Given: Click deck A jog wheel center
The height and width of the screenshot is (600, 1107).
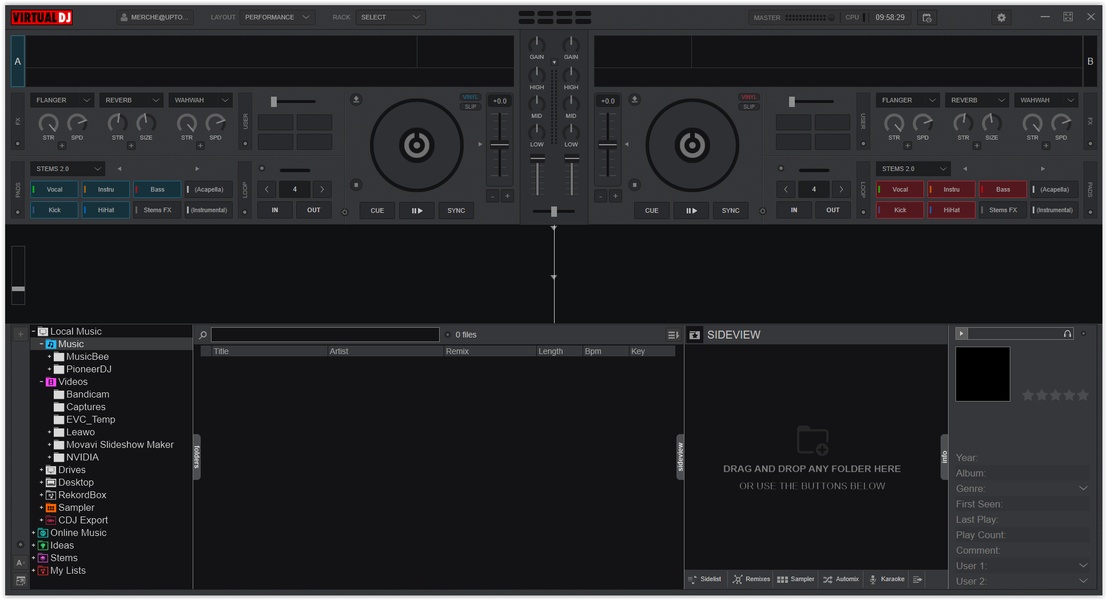Looking at the screenshot, I should 417,145.
